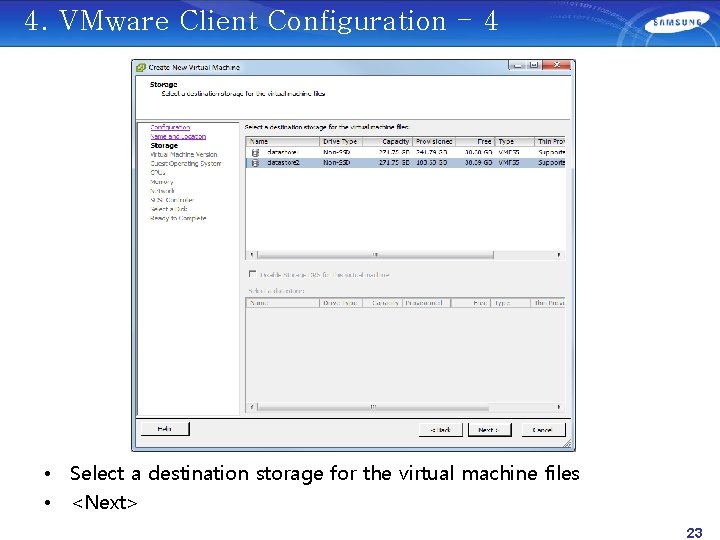Screen dimensions: 720x540
Task: Click the upper table's scroll right arrow
Action: pyautogui.click(x=559, y=254)
